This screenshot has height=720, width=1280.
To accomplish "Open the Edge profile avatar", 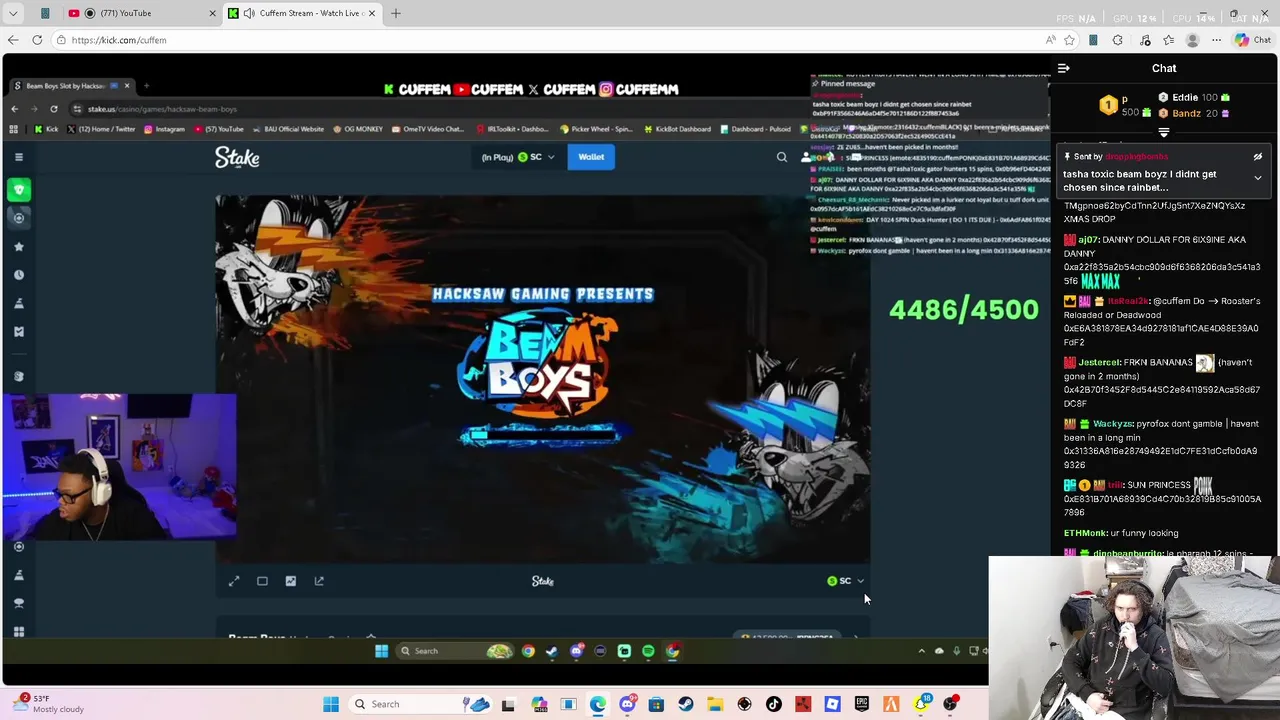I will (x=1192, y=40).
